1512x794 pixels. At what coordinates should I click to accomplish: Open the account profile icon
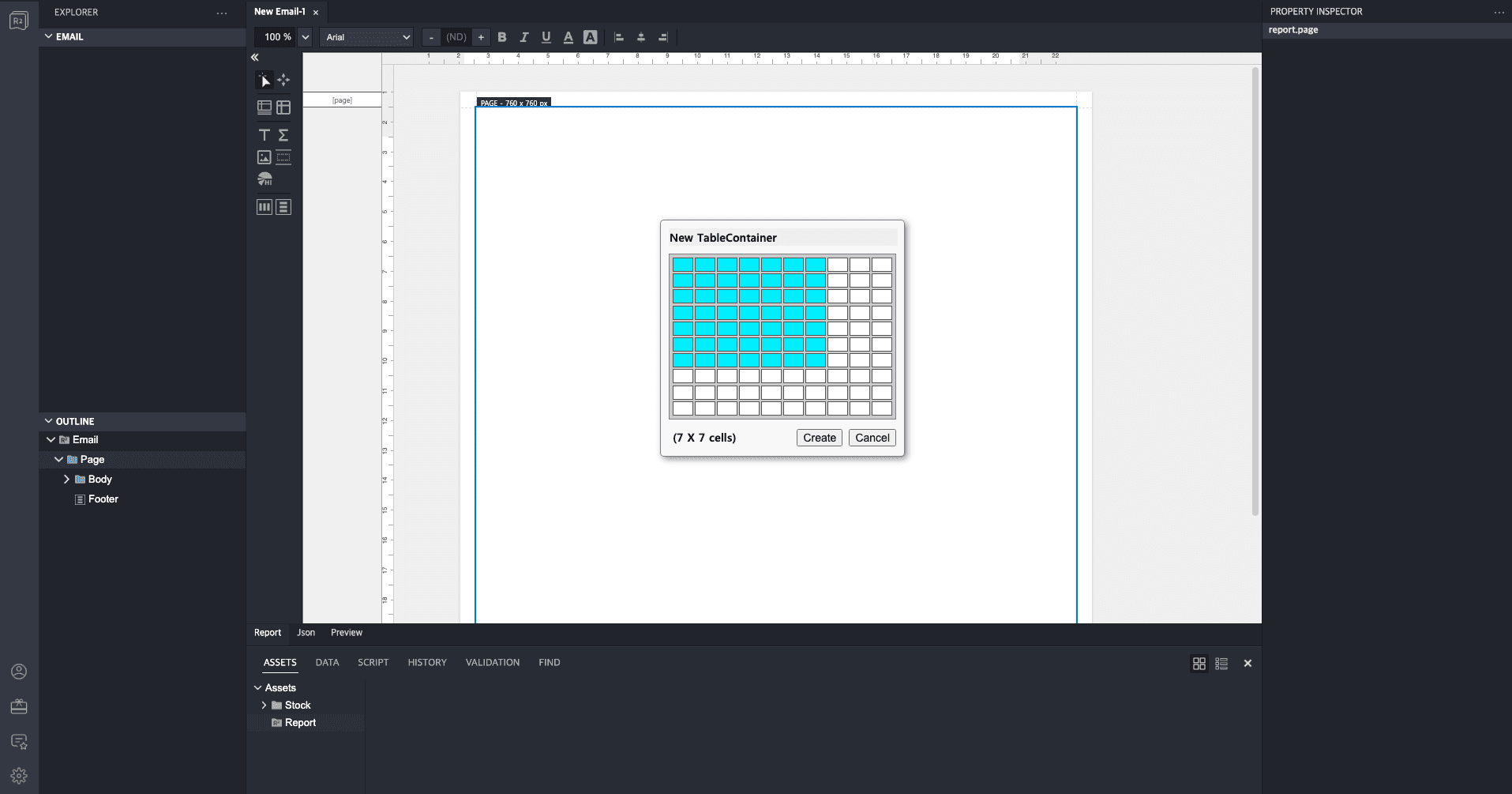pyautogui.click(x=19, y=672)
